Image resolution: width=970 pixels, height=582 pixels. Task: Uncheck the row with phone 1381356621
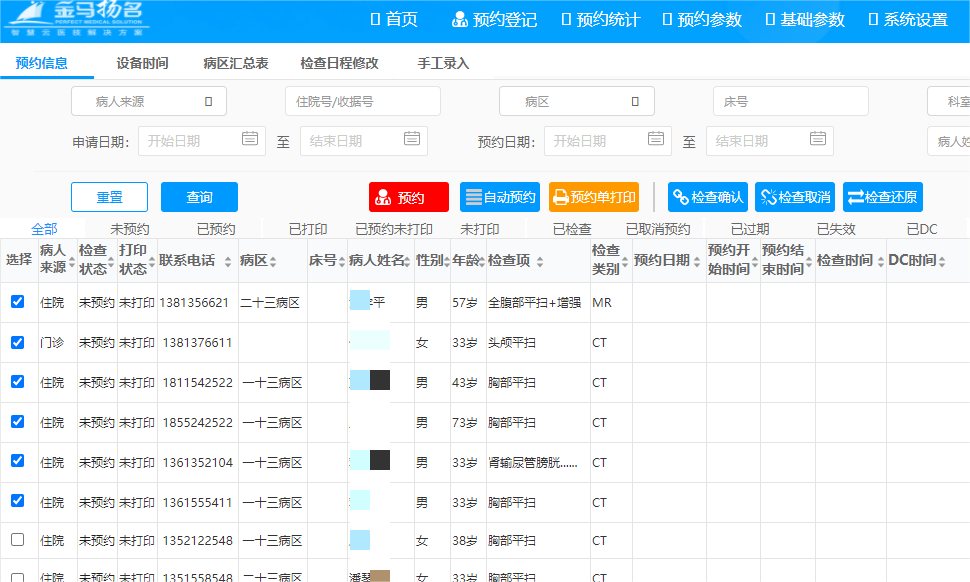tap(17, 301)
